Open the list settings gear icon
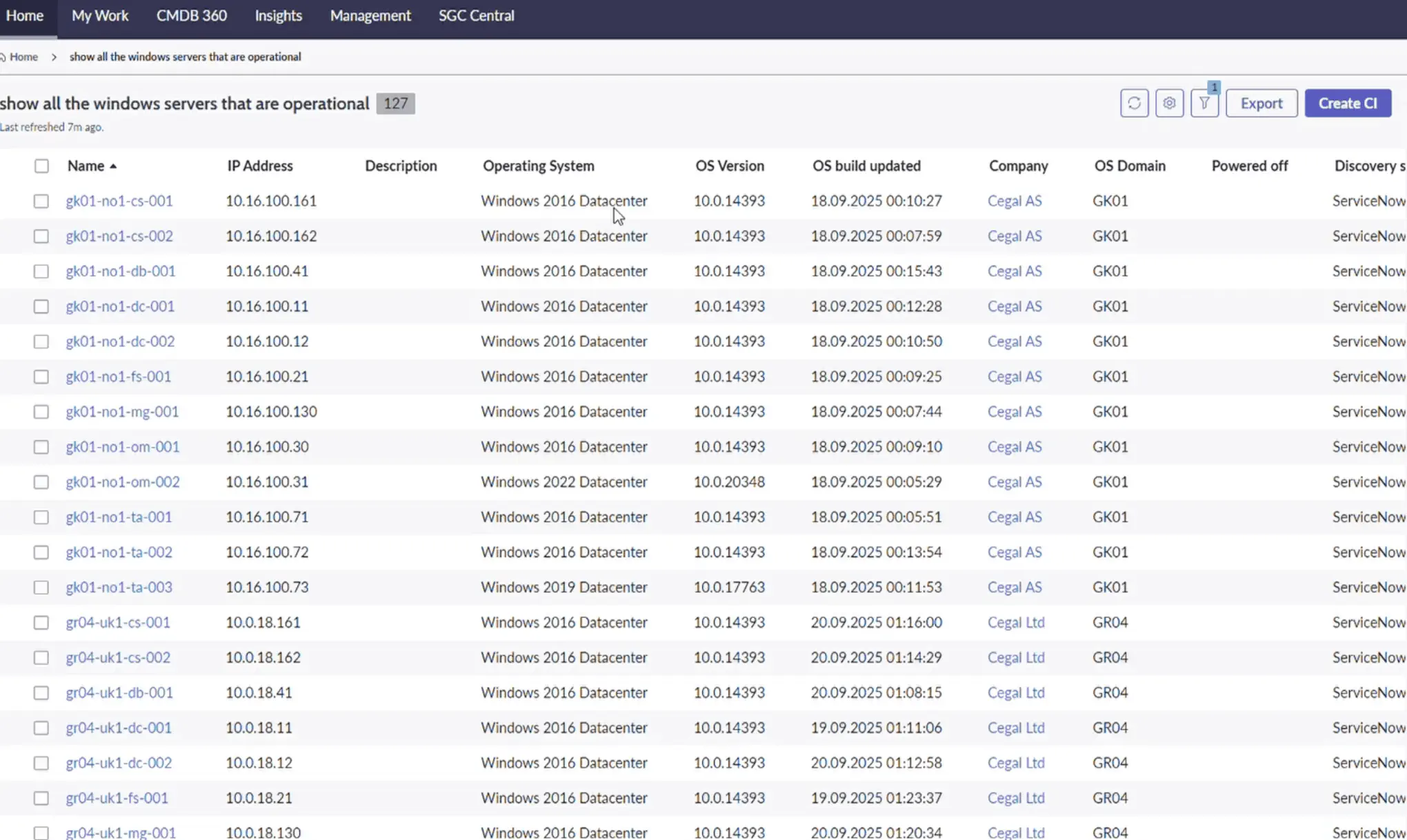Image resolution: width=1407 pixels, height=840 pixels. click(x=1169, y=103)
